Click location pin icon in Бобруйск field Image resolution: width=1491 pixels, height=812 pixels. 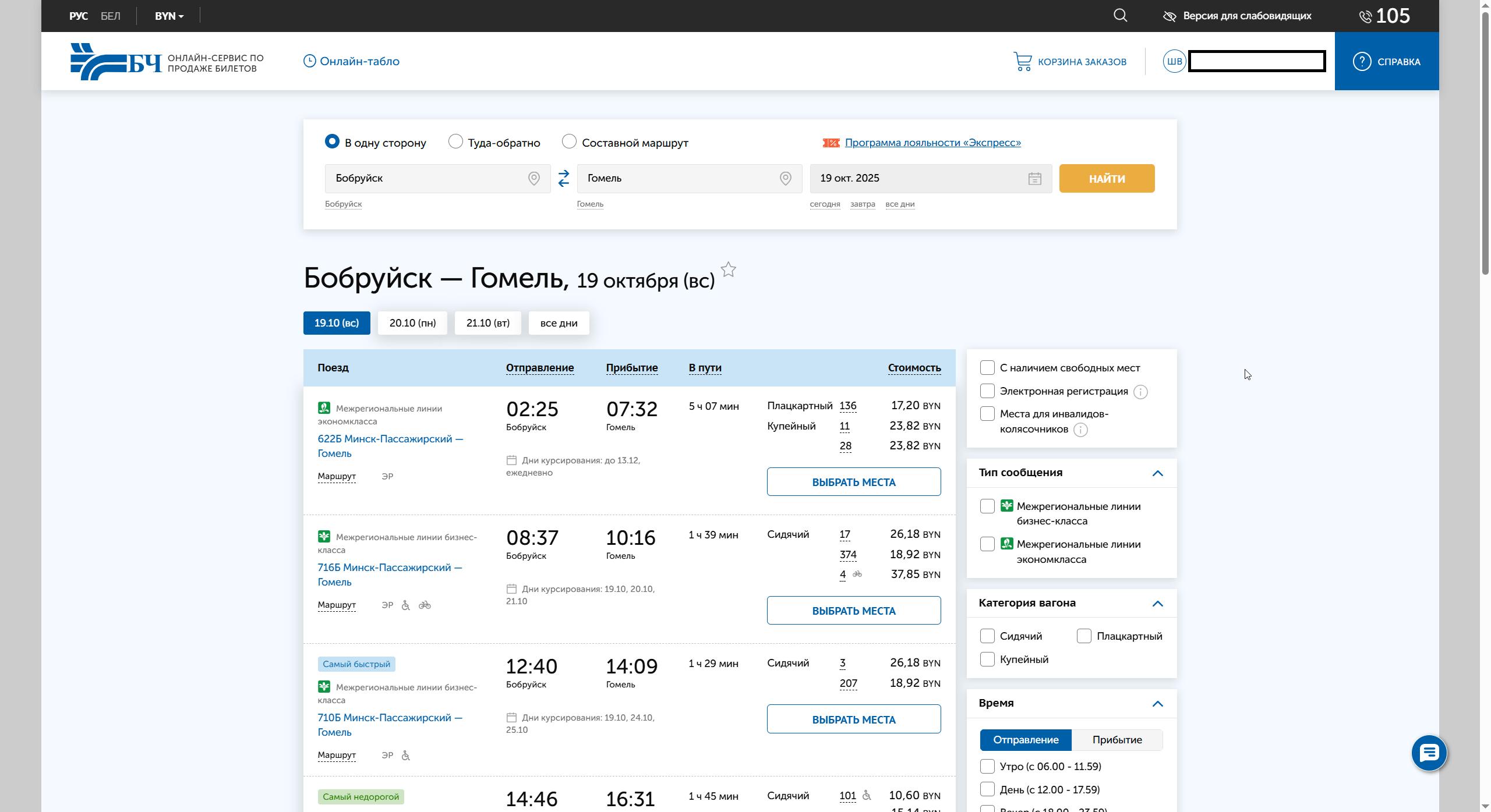pos(533,178)
